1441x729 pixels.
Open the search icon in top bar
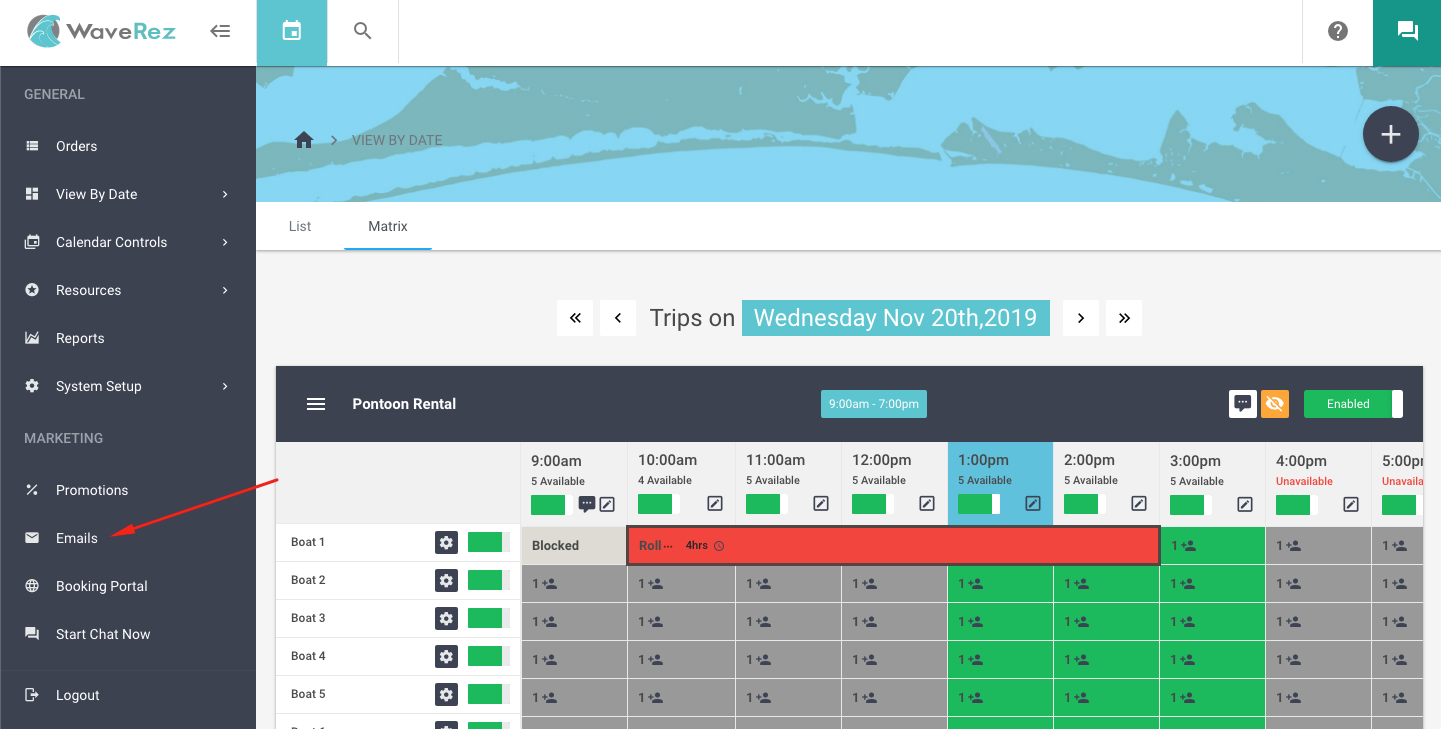pyautogui.click(x=363, y=31)
